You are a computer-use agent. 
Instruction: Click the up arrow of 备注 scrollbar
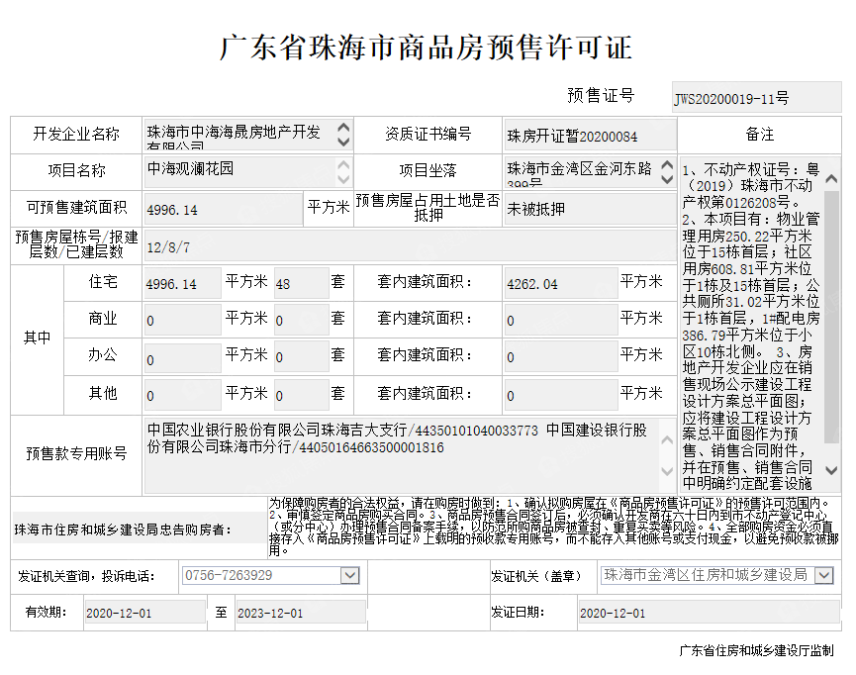pos(831,178)
